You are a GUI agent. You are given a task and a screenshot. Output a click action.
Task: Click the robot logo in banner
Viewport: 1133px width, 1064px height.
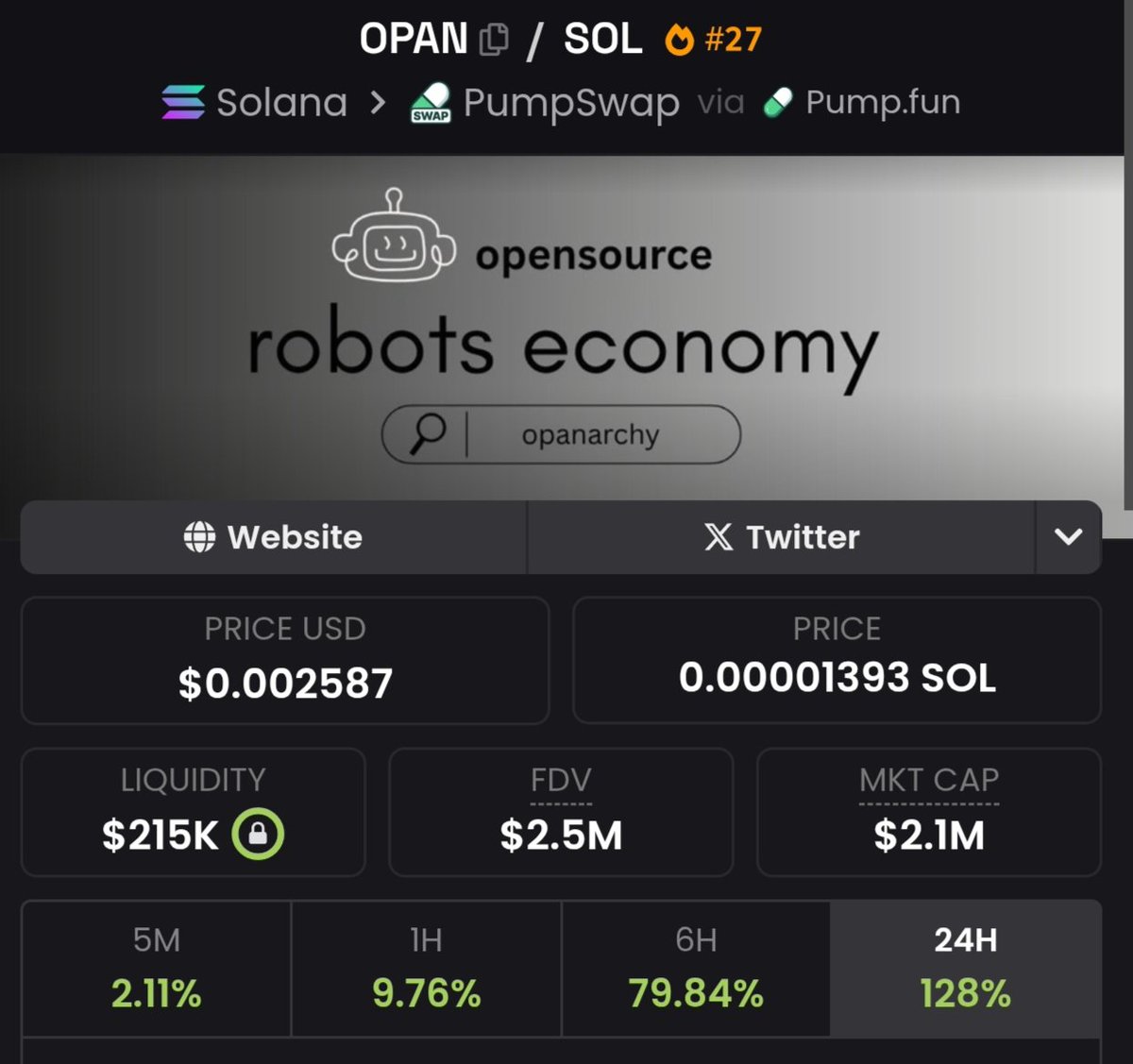pyautogui.click(x=394, y=239)
